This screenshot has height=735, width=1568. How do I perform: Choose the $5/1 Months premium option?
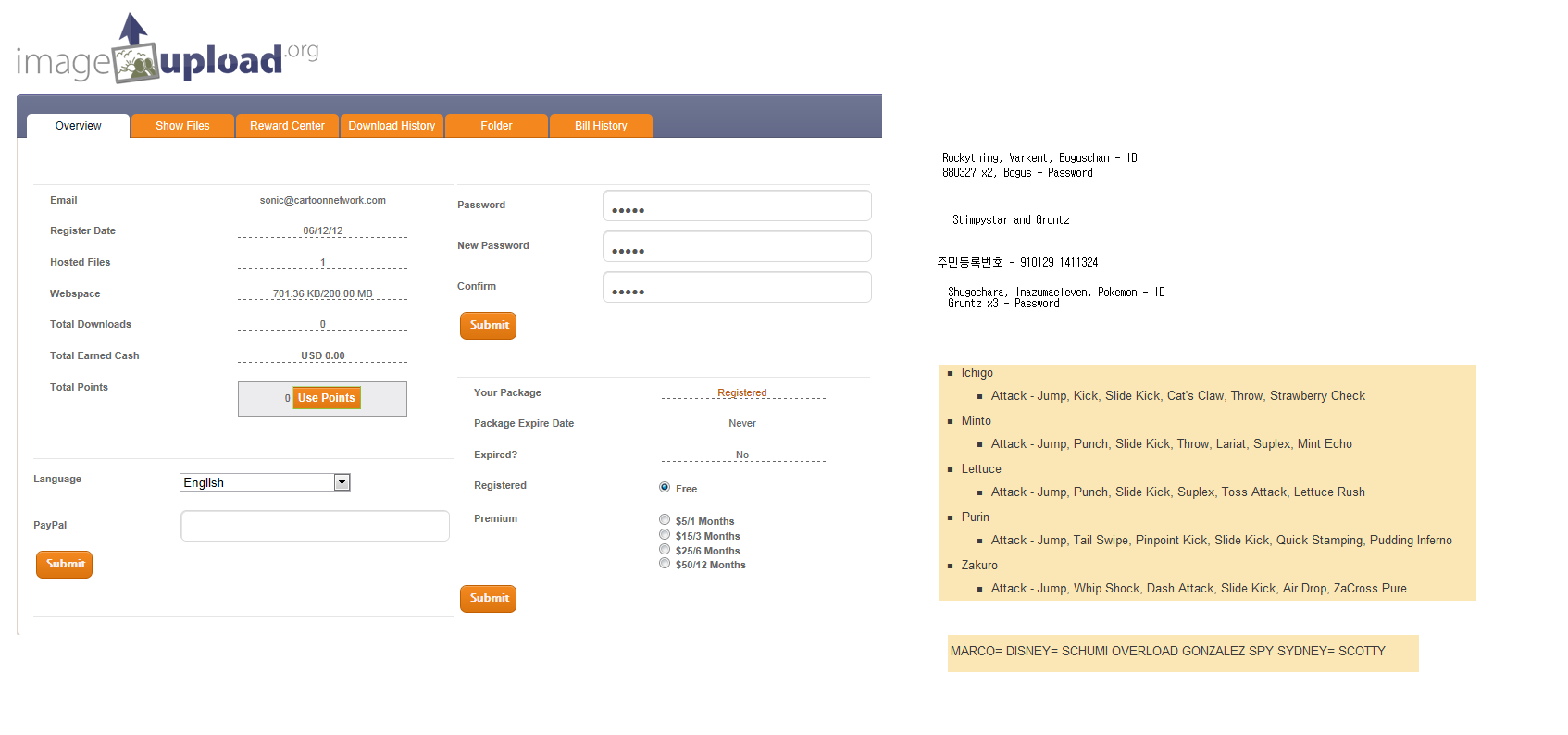[665, 520]
